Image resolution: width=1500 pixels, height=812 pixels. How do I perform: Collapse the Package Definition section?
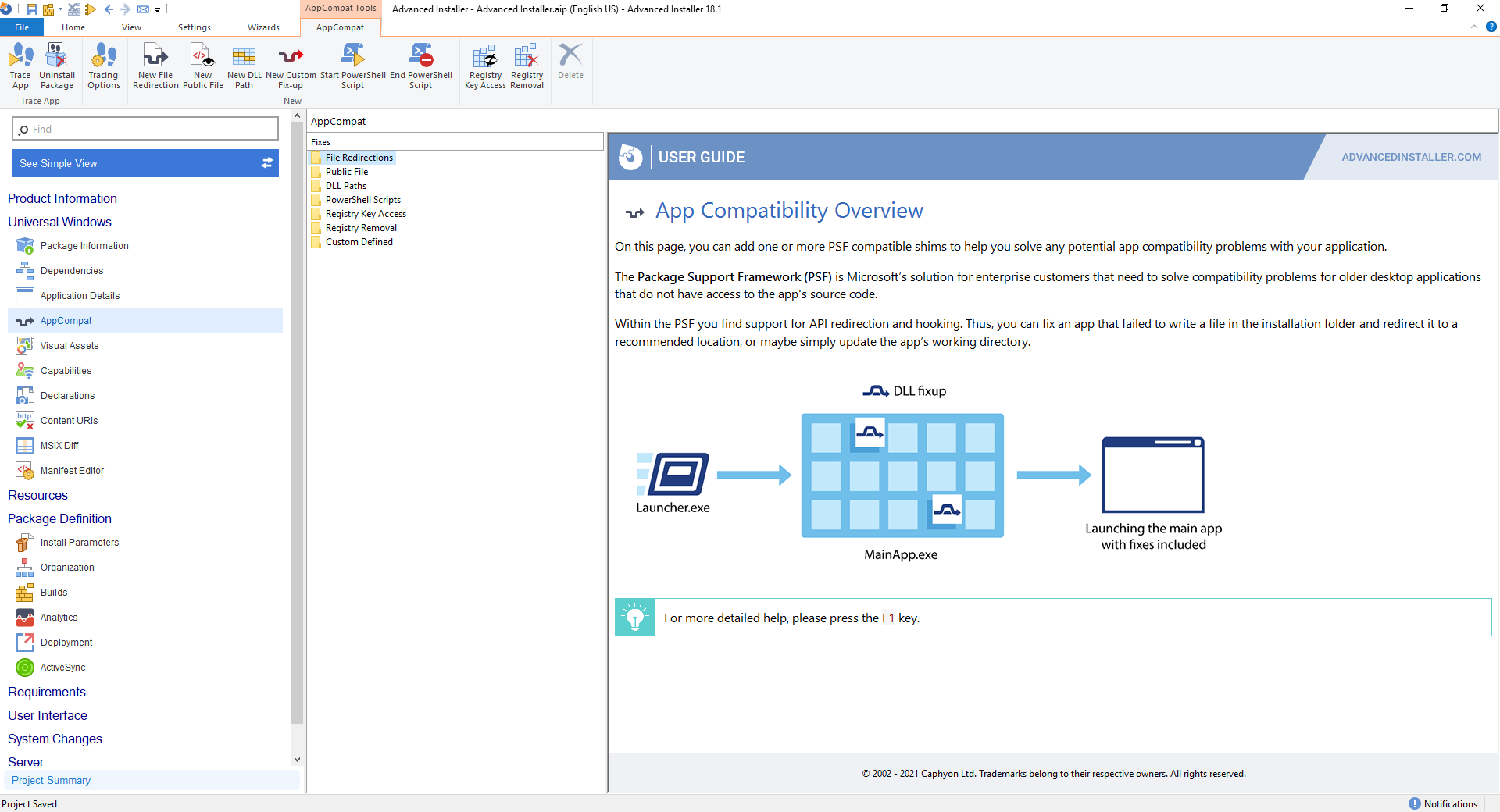pyautogui.click(x=59, y=518)
